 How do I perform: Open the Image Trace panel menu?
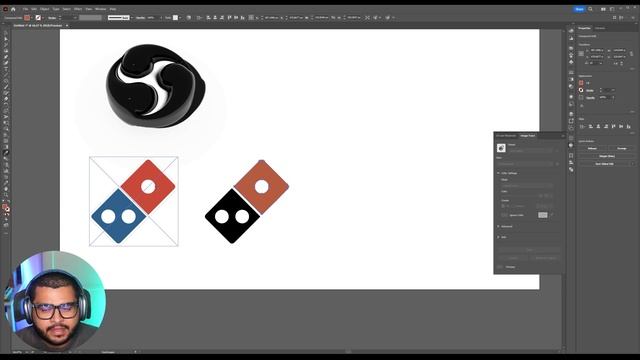(562, 136)
